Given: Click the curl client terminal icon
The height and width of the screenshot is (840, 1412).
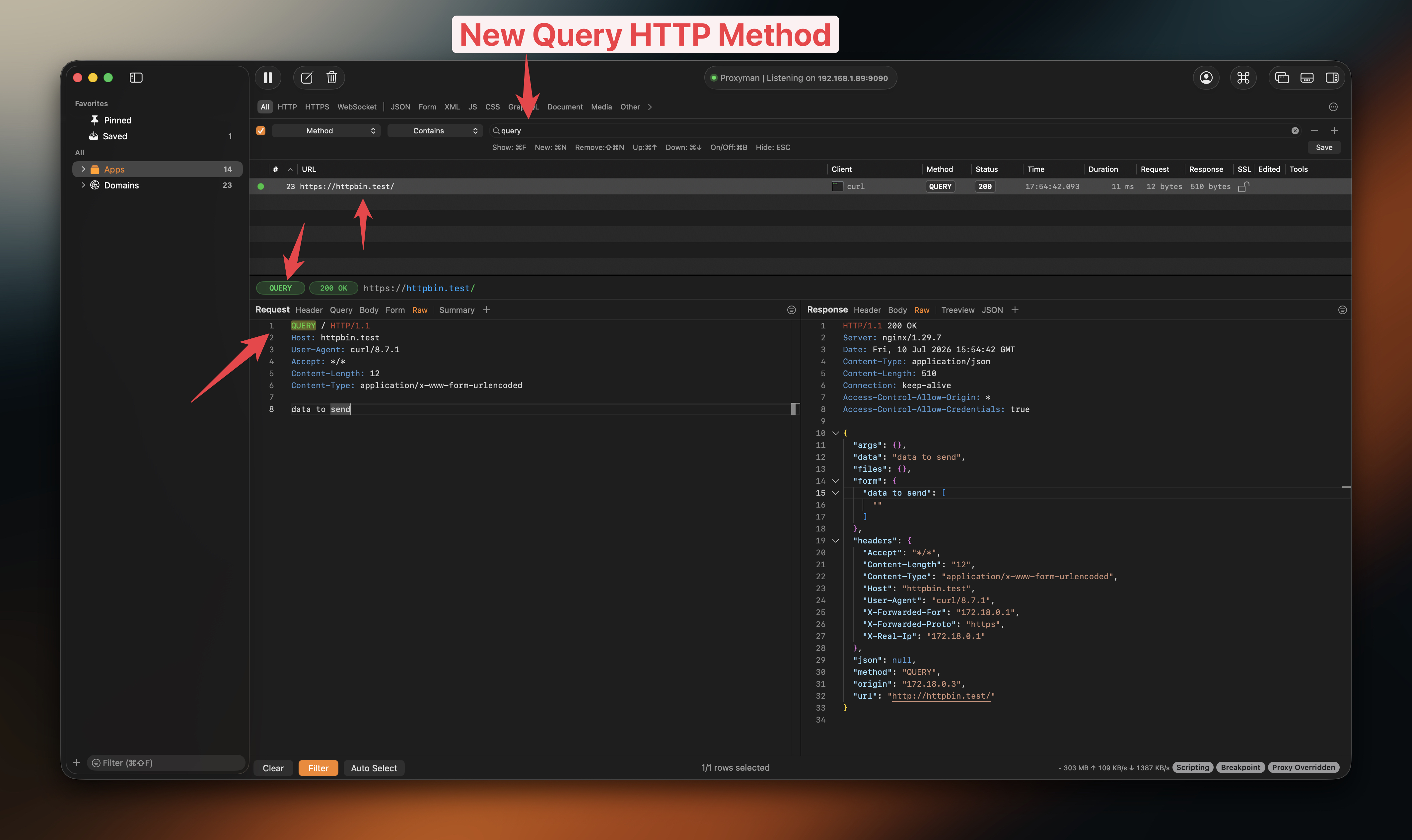Looking at the screenshot, I should tap(837, 186).
